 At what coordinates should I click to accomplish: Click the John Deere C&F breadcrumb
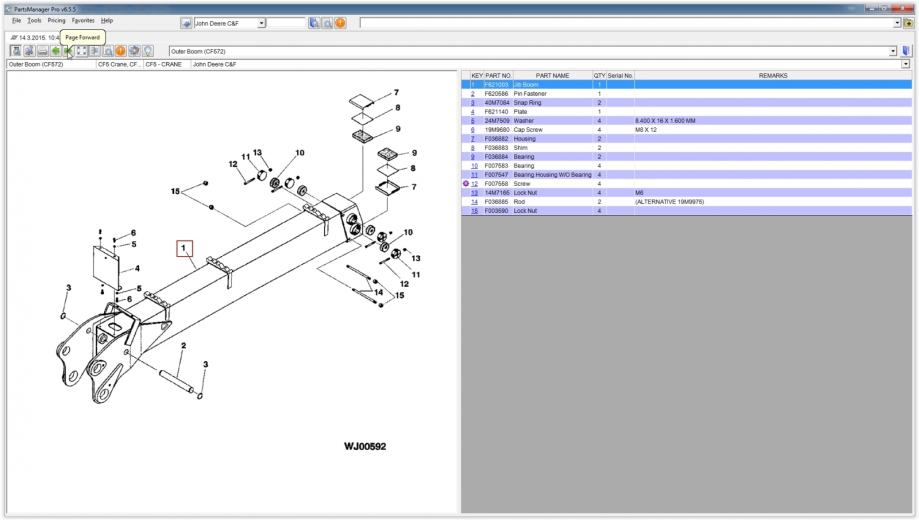point(215,64)
